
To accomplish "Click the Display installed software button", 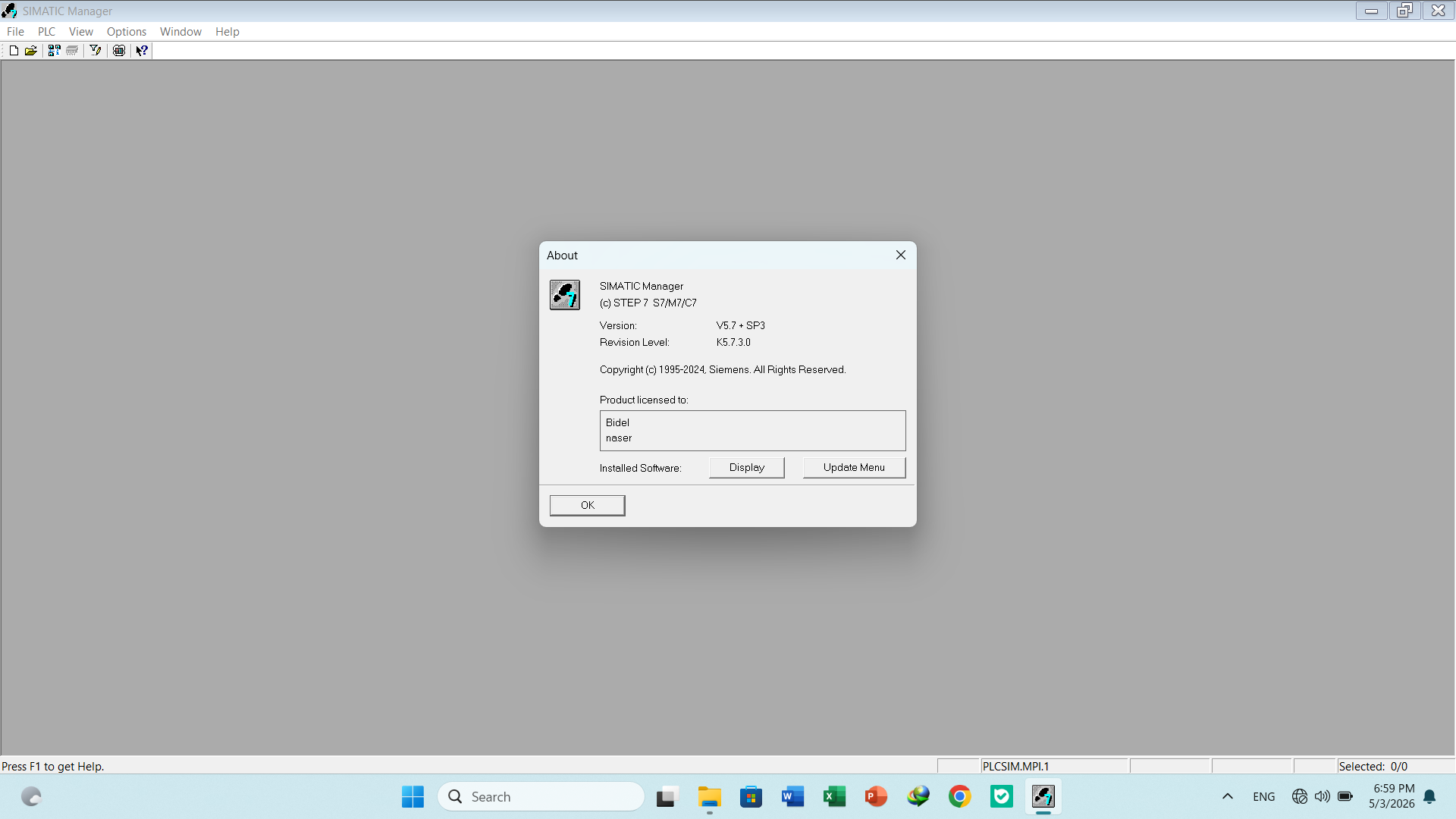I will 747,468.
